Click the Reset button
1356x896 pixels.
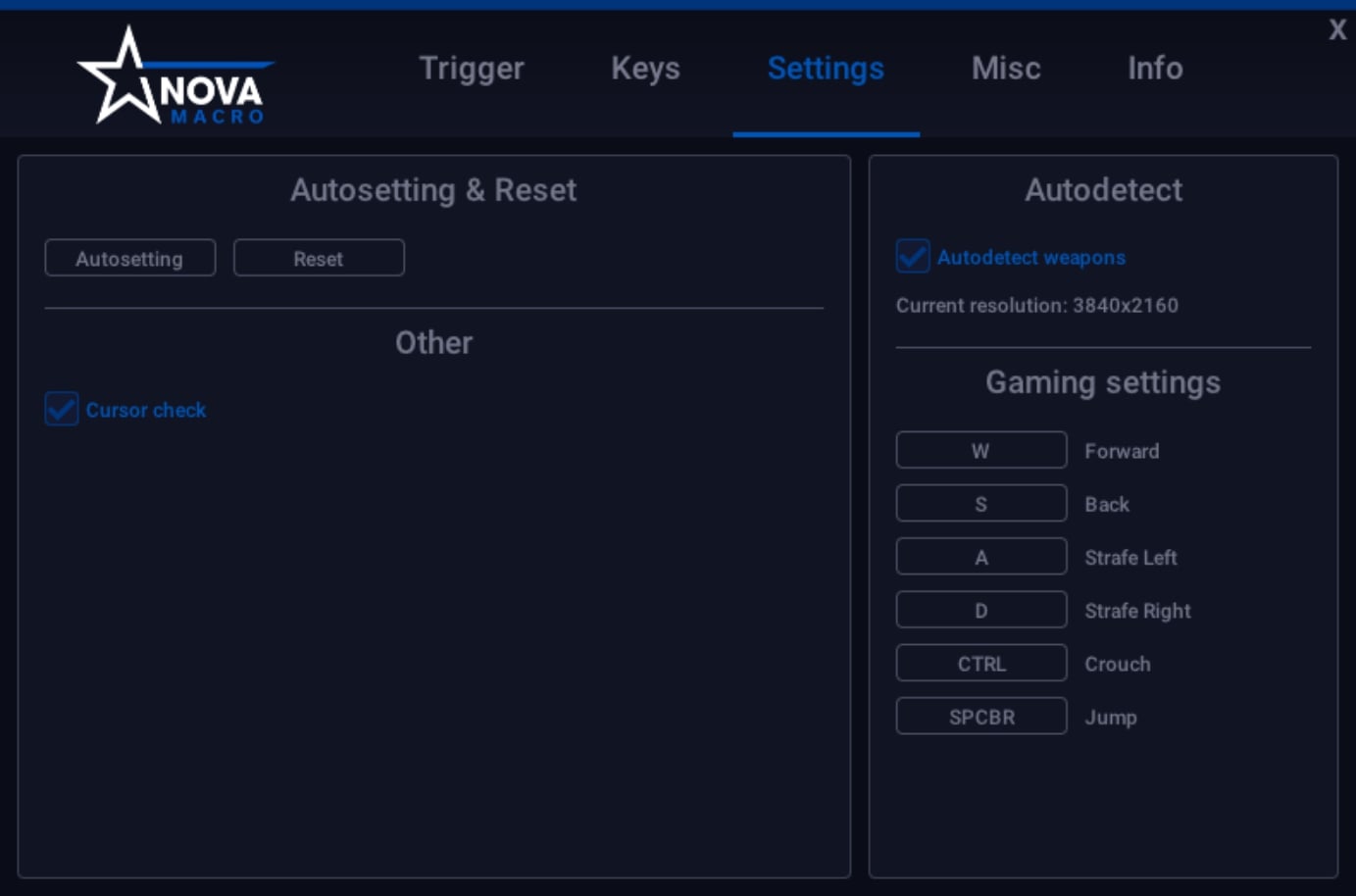point(319,258)
